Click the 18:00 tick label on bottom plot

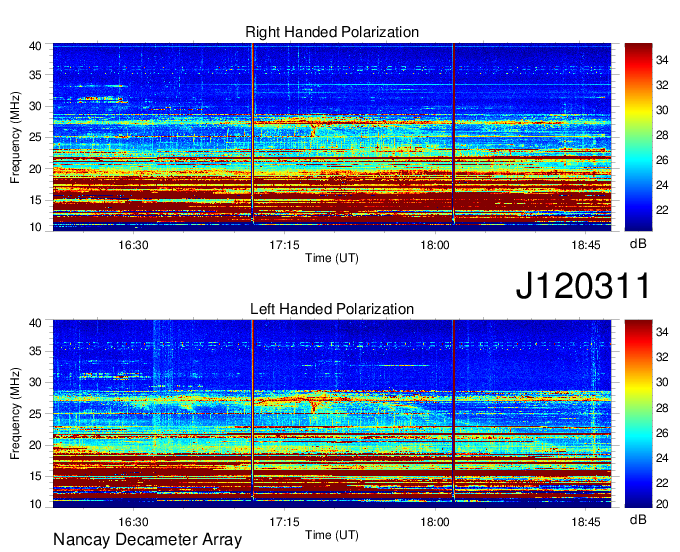[x=435, y=522]
